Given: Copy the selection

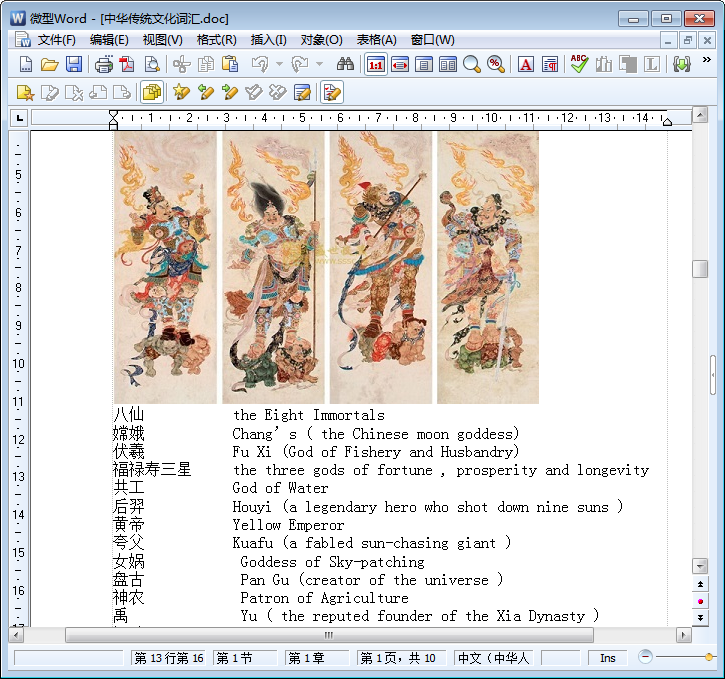Looking at the screenshot, I should [x=206, y=64].
